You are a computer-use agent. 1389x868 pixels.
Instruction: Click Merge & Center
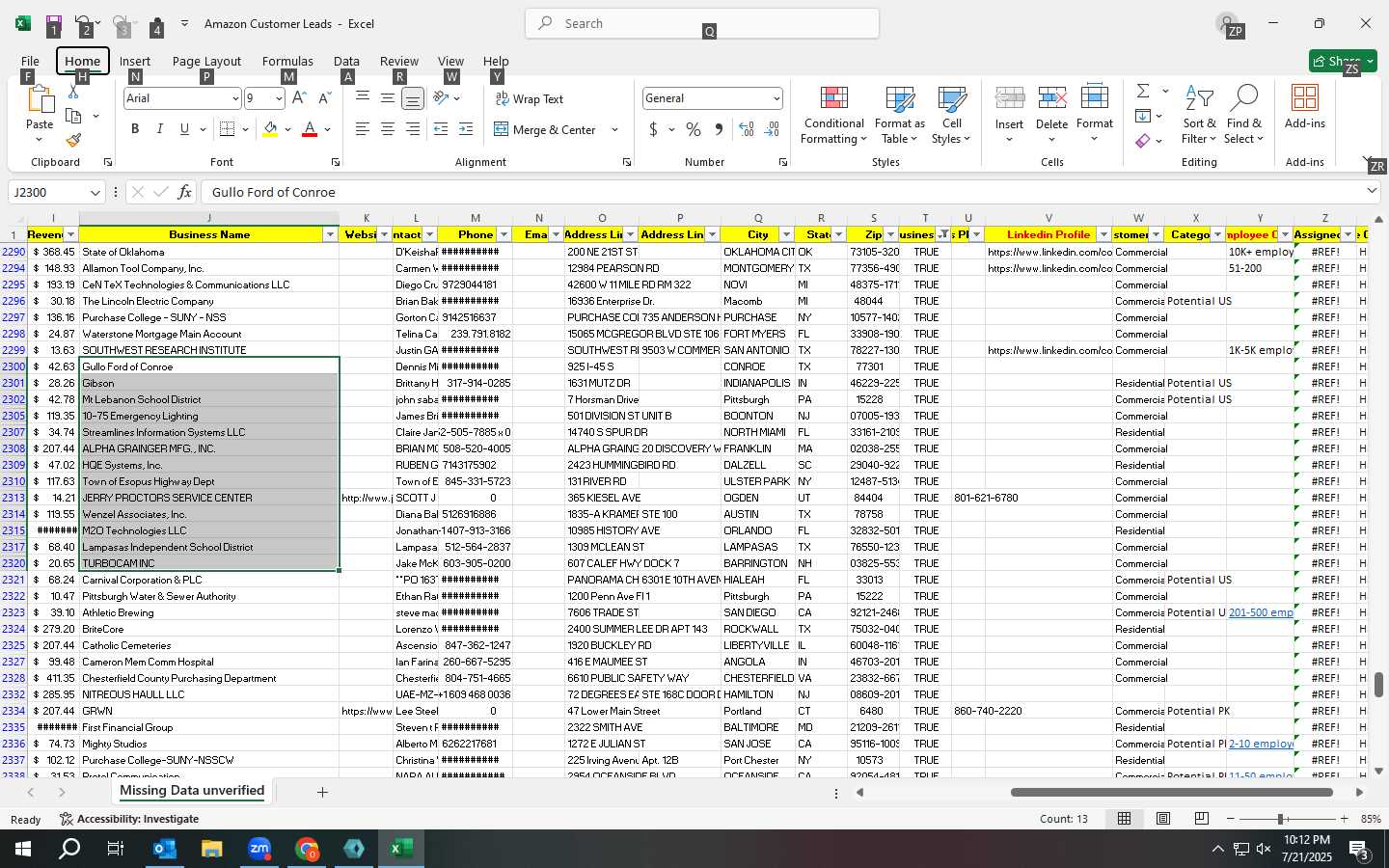[545, 129]
